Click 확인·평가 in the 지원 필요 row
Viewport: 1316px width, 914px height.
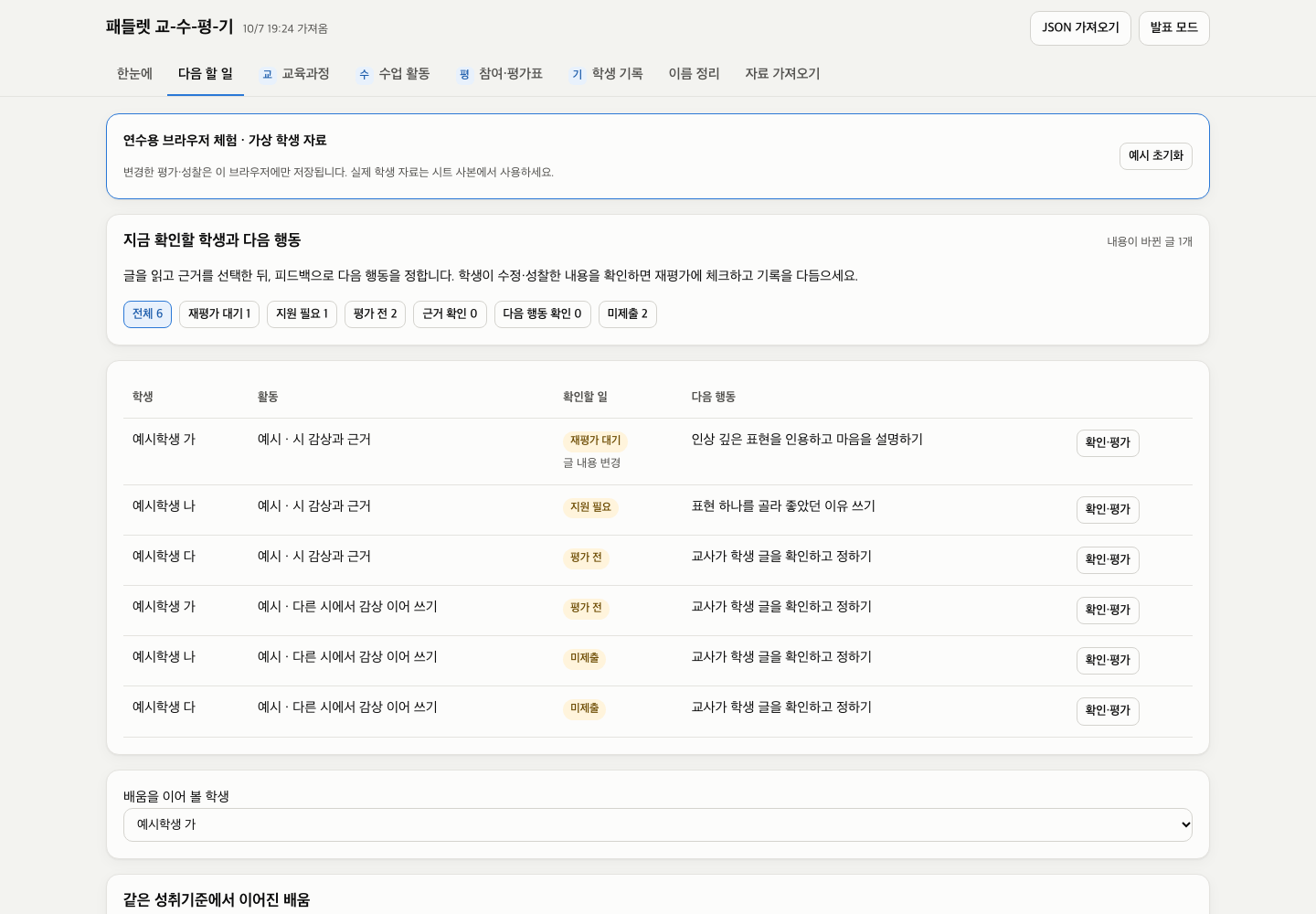pos(1108,510)
